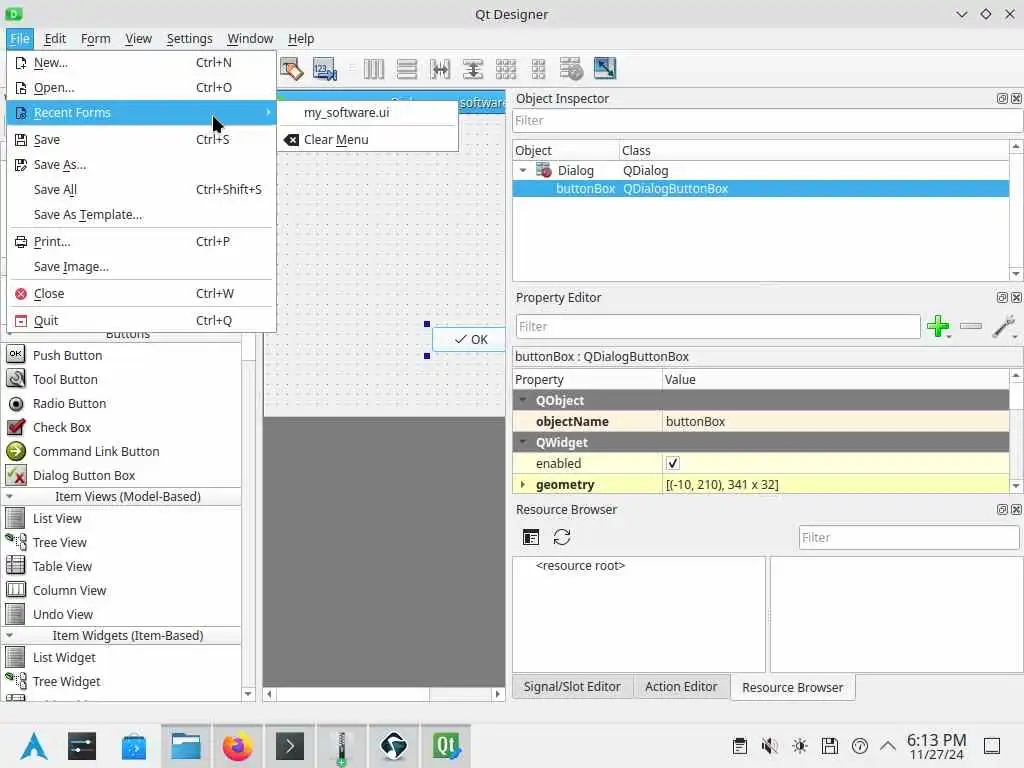
Task: Click the OK button on the form
Action: click(468, 340)
